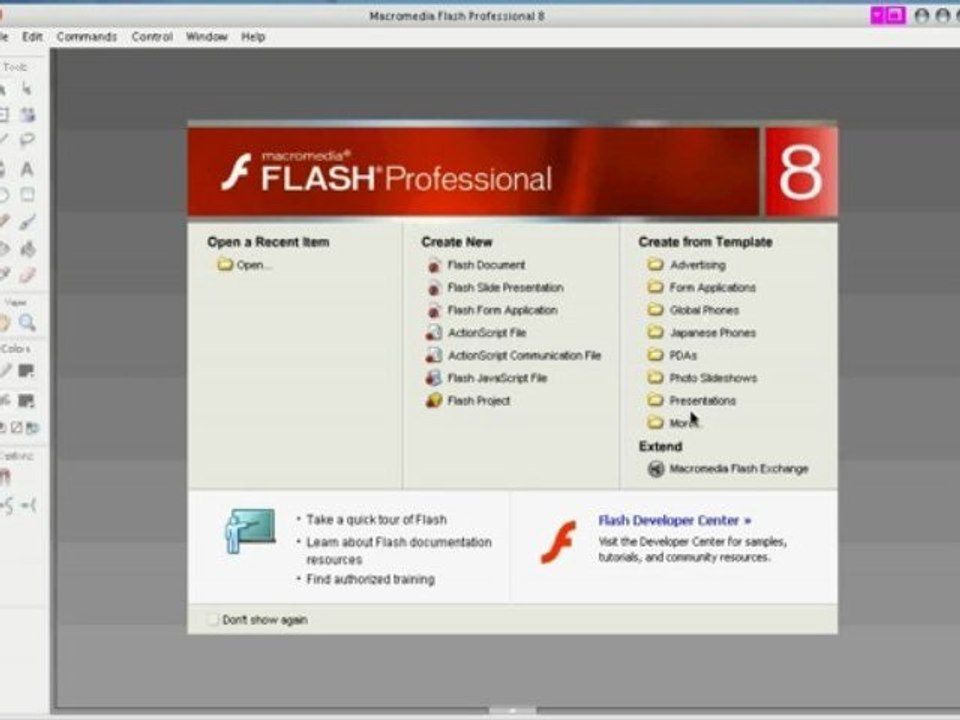Open the PDAs template folder
The height and width of the screenshot is (720, 960).
tap(683, 356)
